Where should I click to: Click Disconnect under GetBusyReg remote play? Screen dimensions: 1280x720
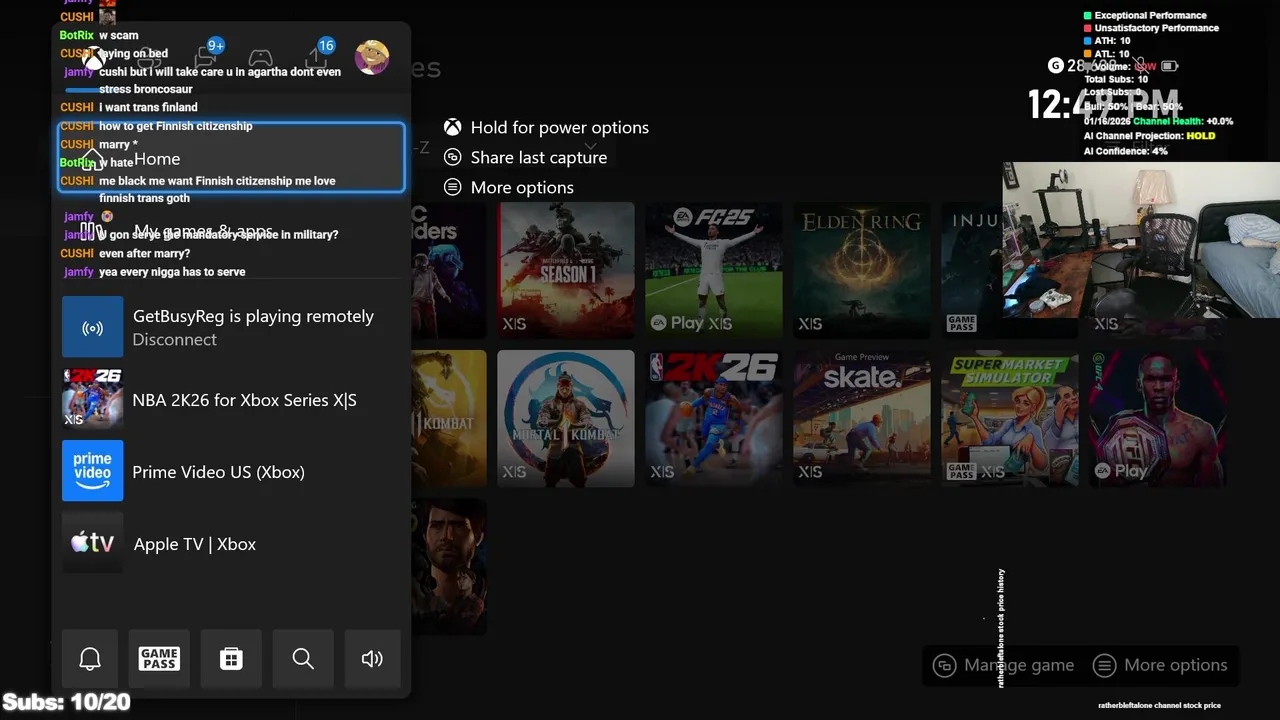click(174, 340)
